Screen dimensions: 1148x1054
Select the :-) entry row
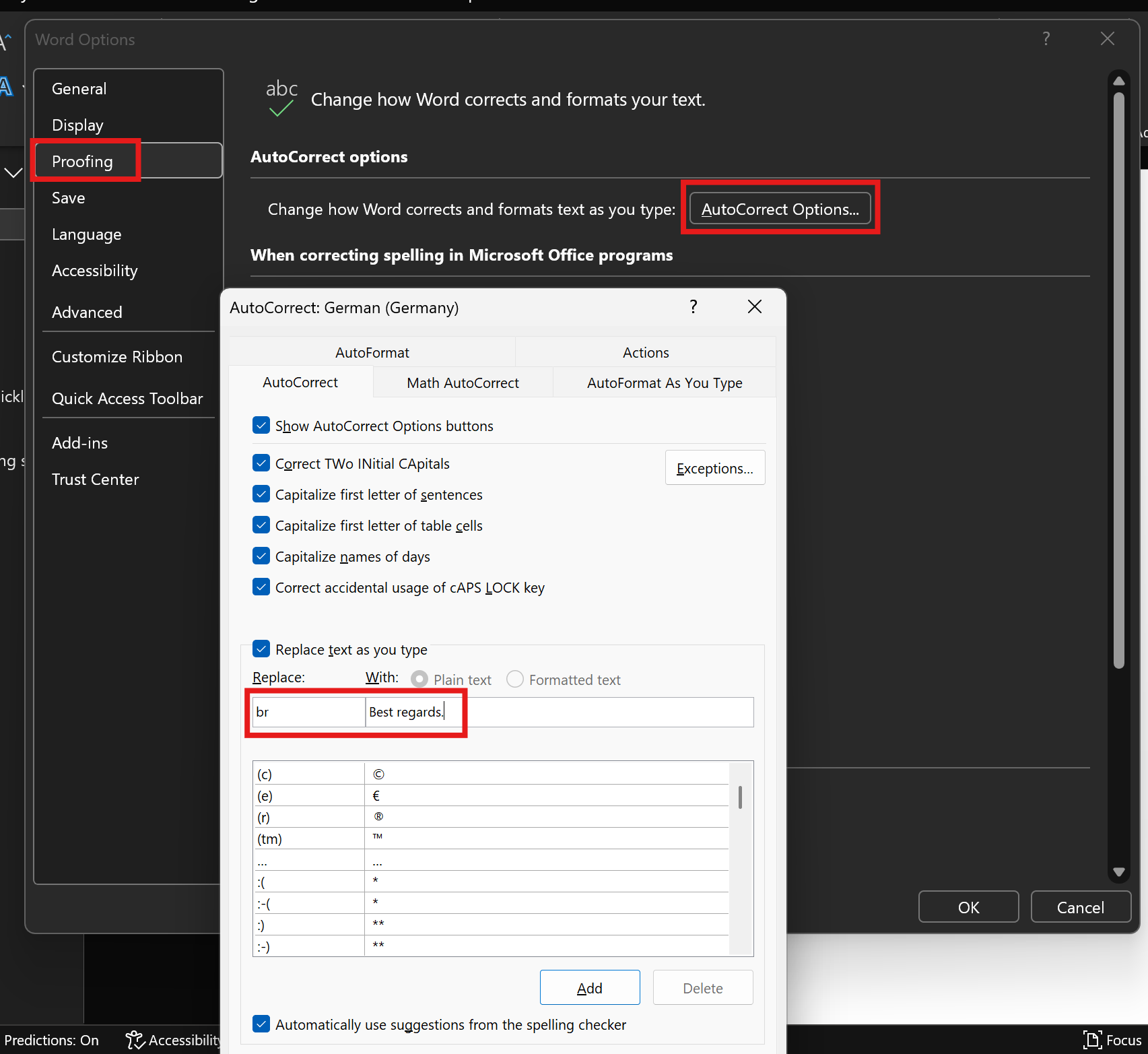pos(491,946)
